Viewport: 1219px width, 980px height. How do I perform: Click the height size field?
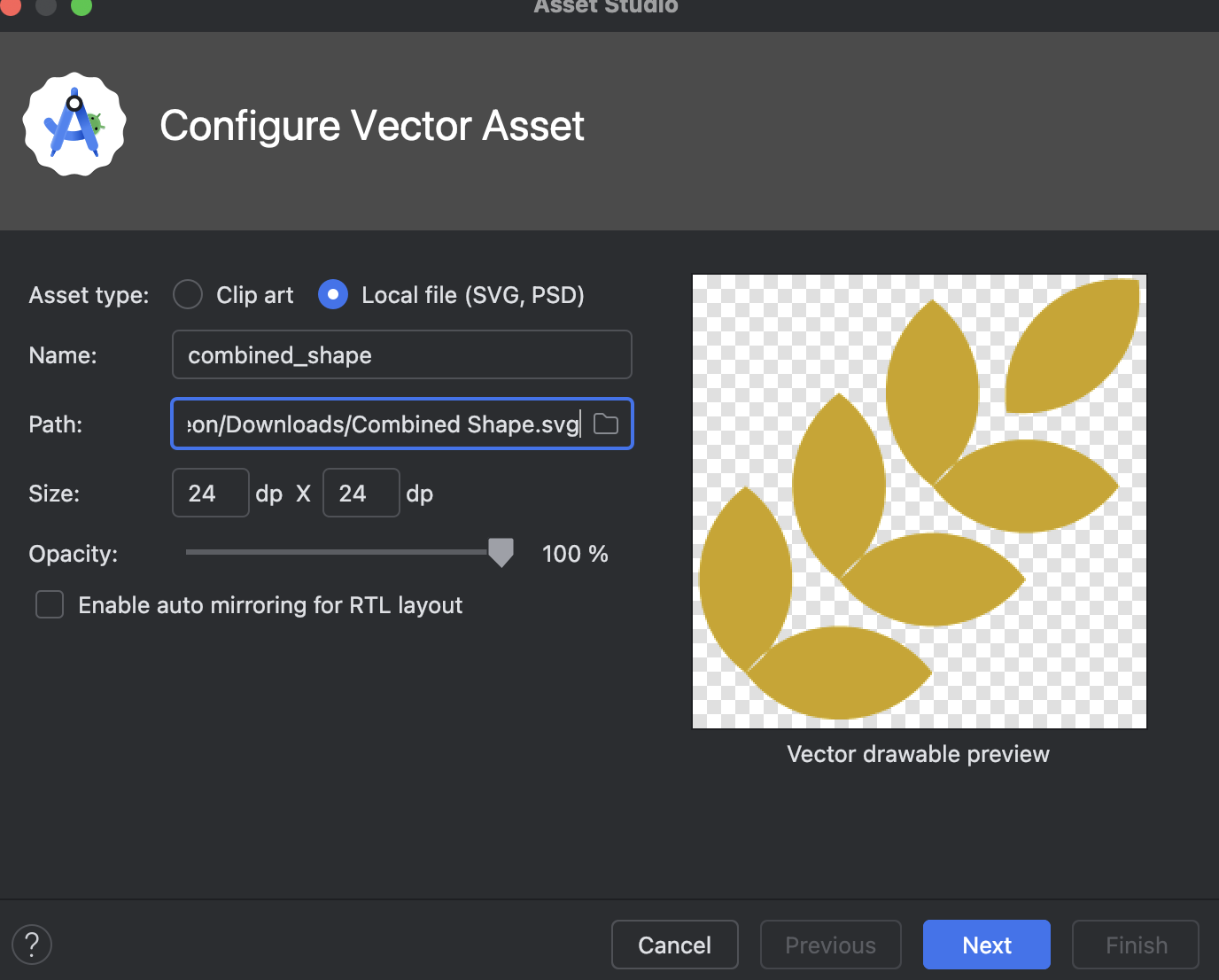click(361, 494)
